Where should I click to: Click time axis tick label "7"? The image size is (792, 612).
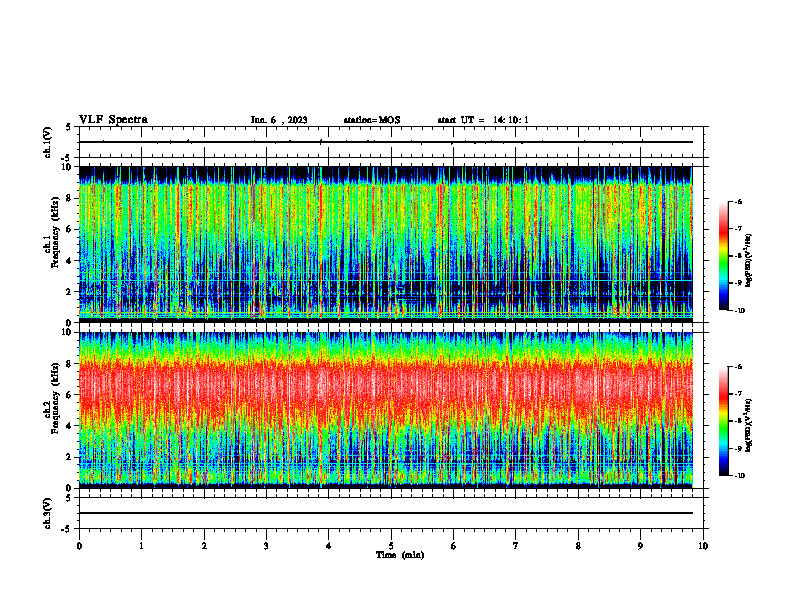pyautogui.click(x=516, y=546)
